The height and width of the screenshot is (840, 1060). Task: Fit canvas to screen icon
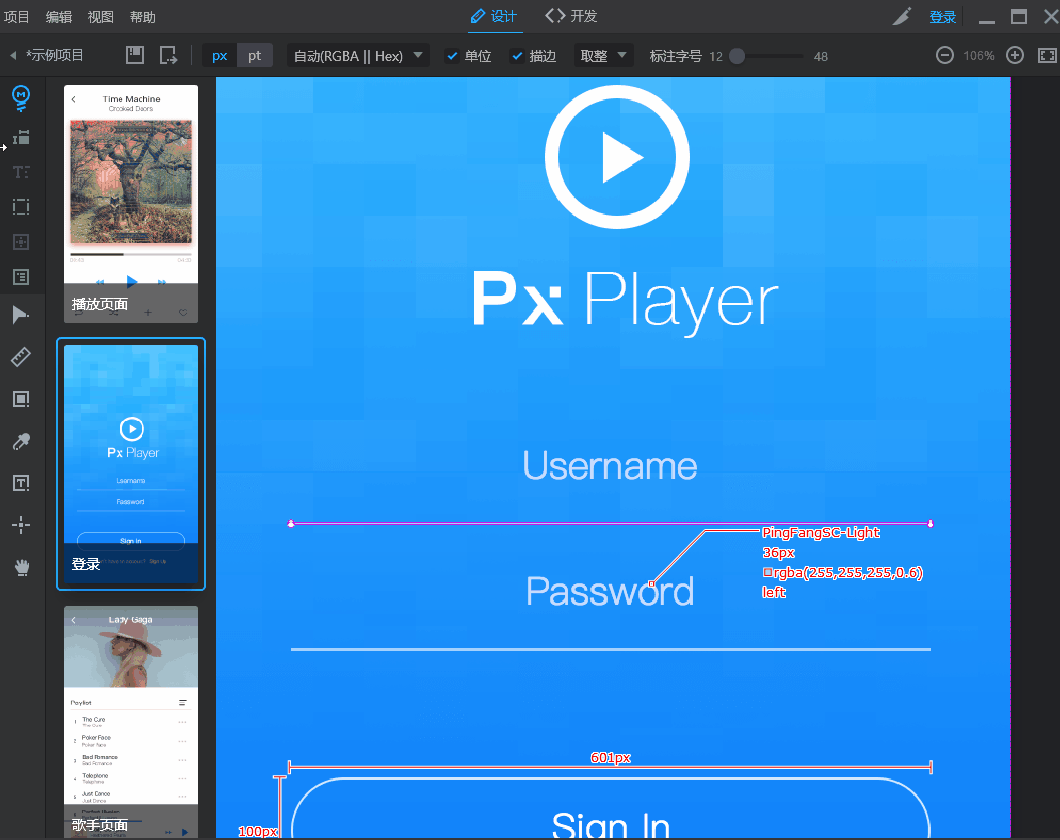point(1047,55)
